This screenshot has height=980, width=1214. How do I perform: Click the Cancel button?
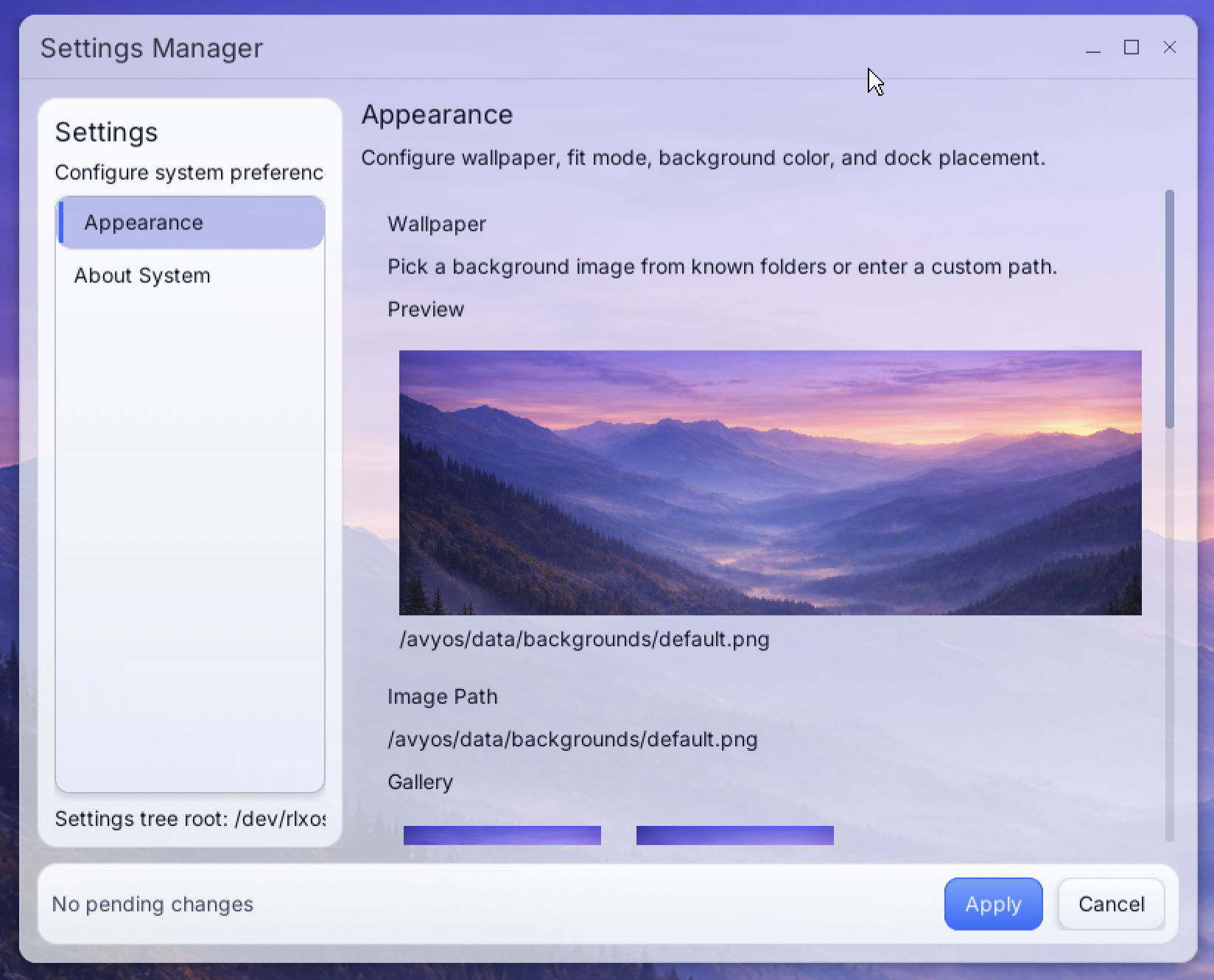click(1111, 904)
